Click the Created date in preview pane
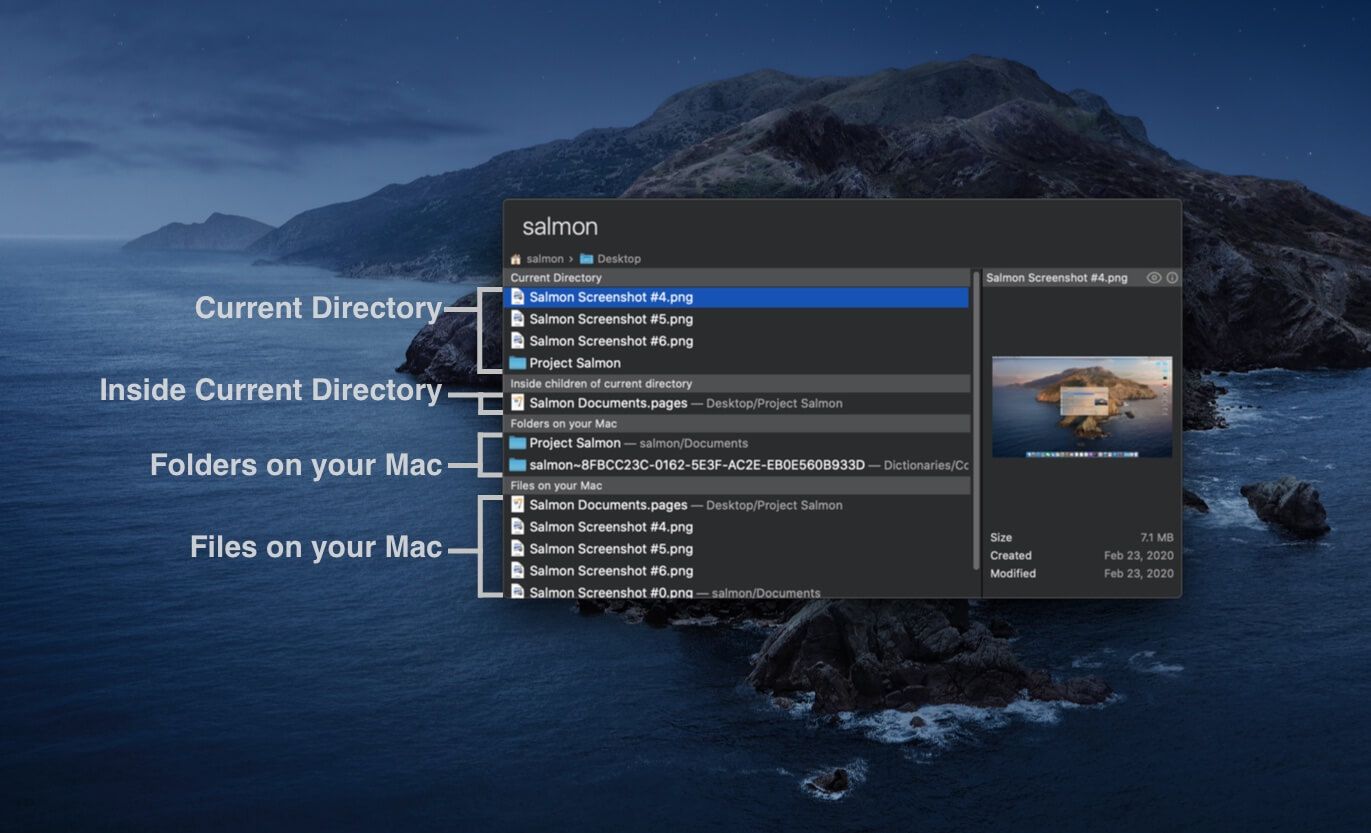The width and height of the screenshot is (1371, 833). (x=1139, y=556)
